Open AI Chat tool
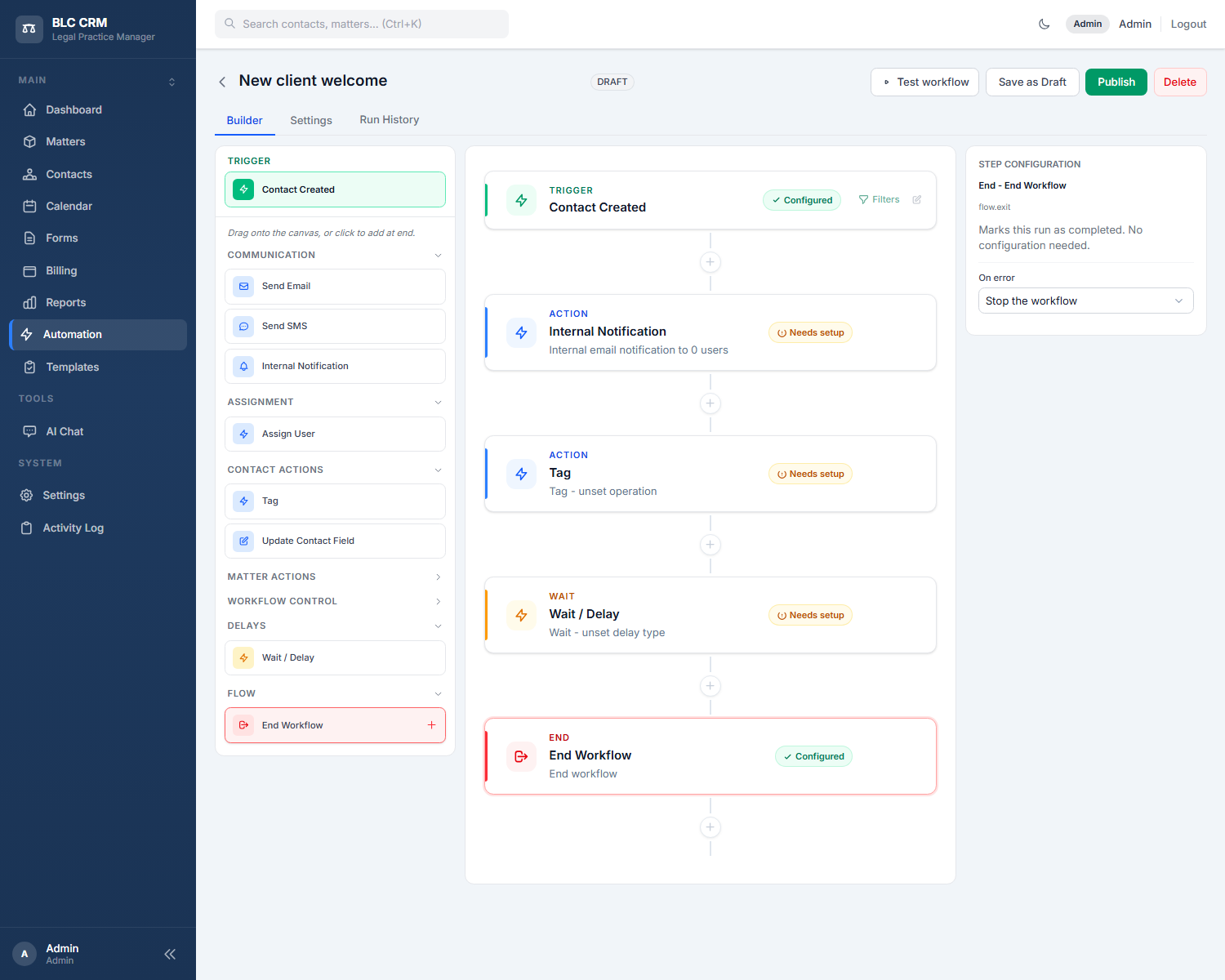This screenshot has width=1225, height=980. pos(98,431)
